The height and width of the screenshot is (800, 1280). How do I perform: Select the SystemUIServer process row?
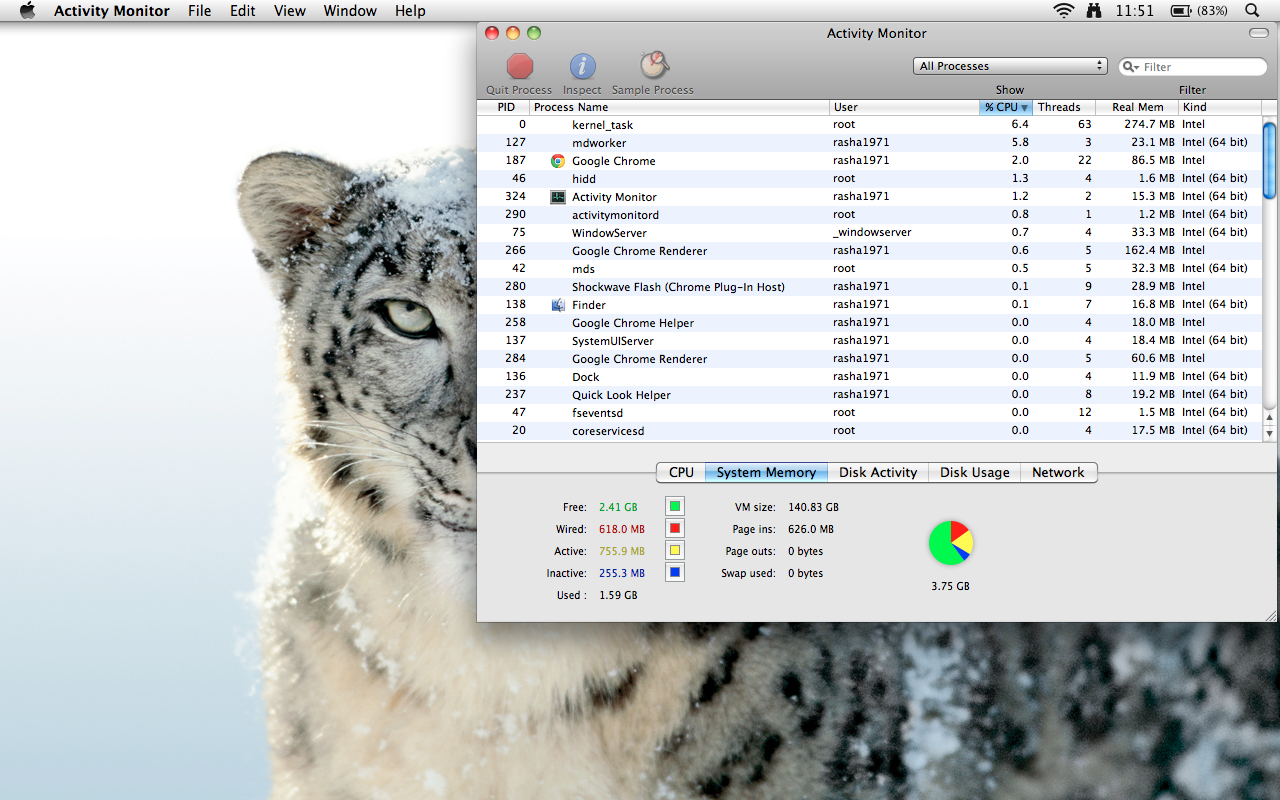click(869, 341)
